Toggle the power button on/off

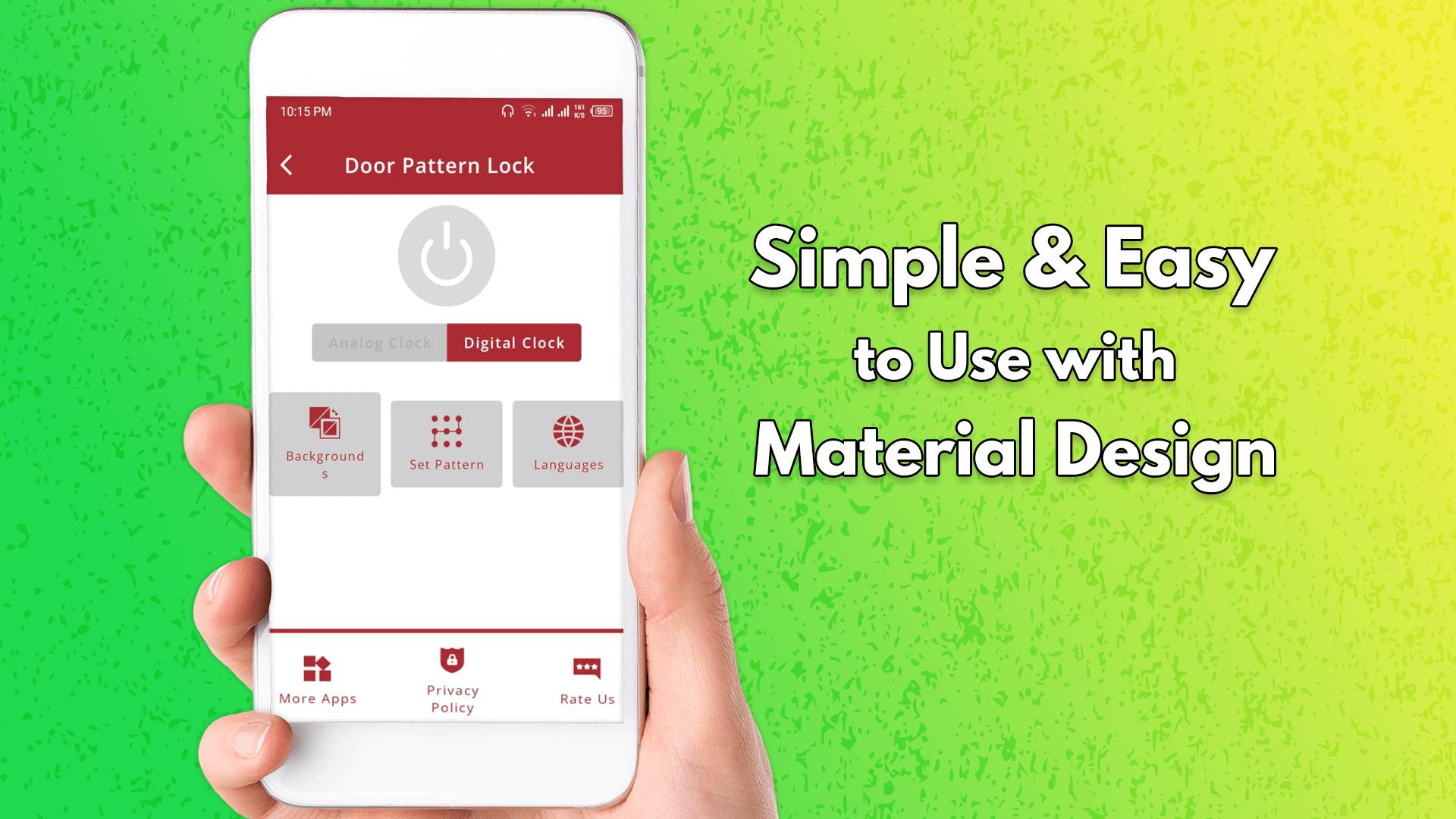(x=448, y=256)
